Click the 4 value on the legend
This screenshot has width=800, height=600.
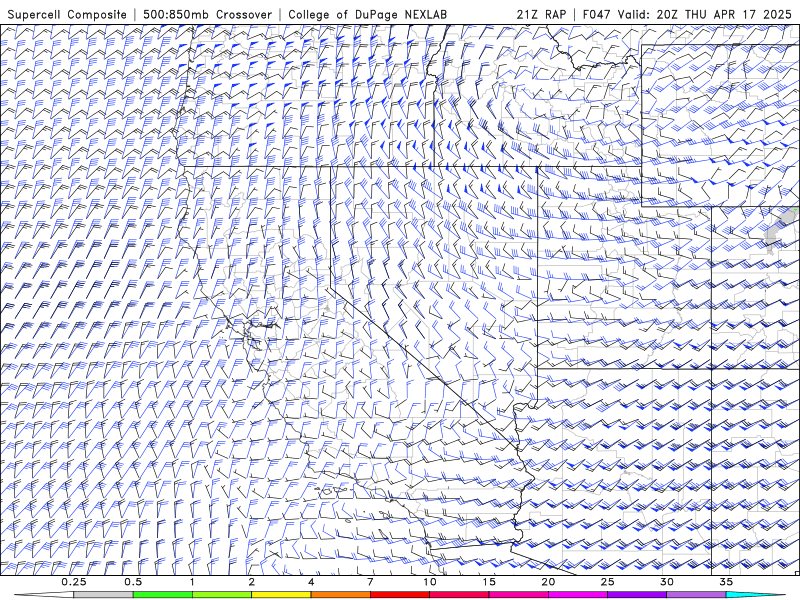311,582
